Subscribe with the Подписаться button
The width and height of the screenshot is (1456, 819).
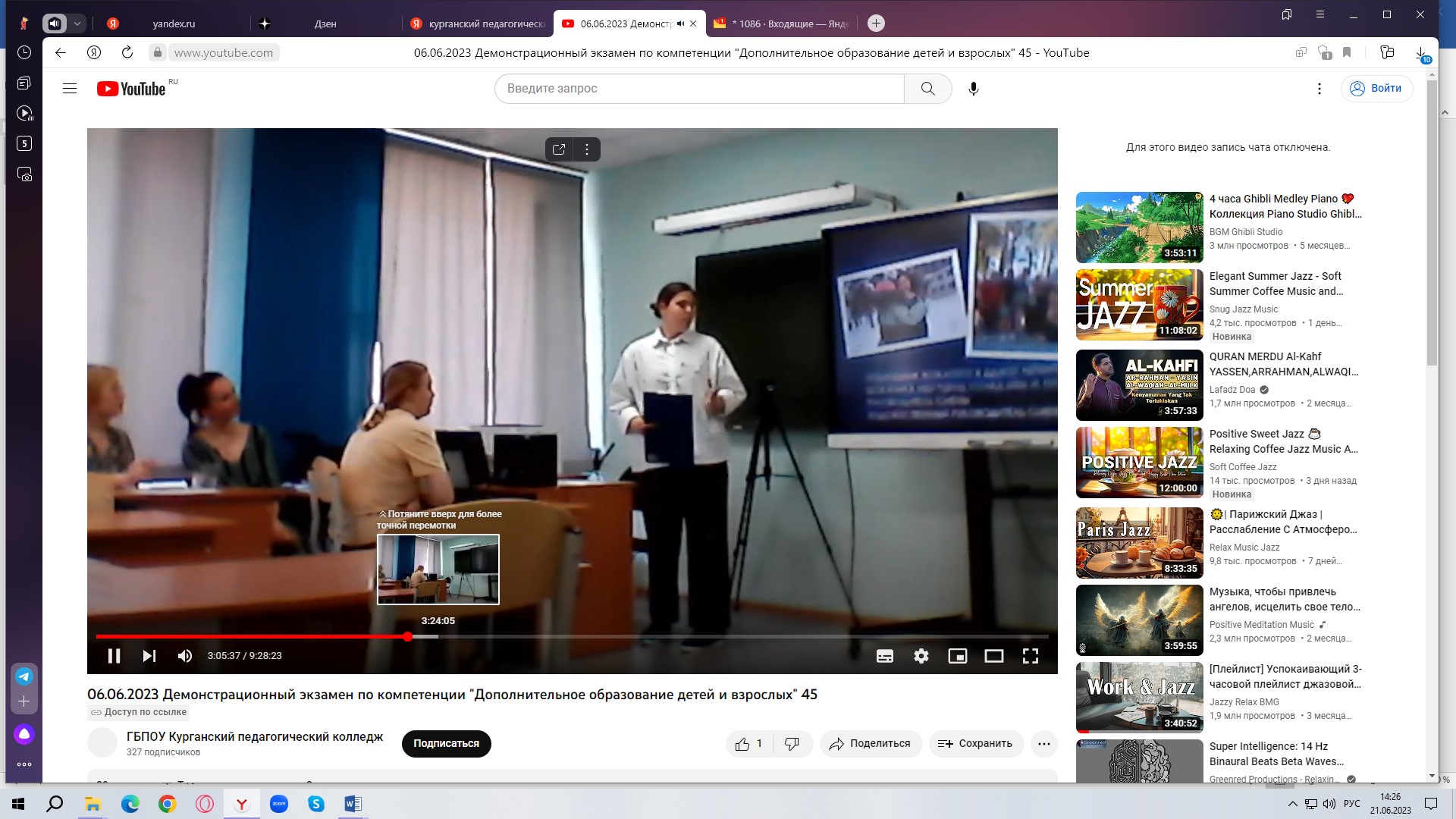tap(447, 744)
